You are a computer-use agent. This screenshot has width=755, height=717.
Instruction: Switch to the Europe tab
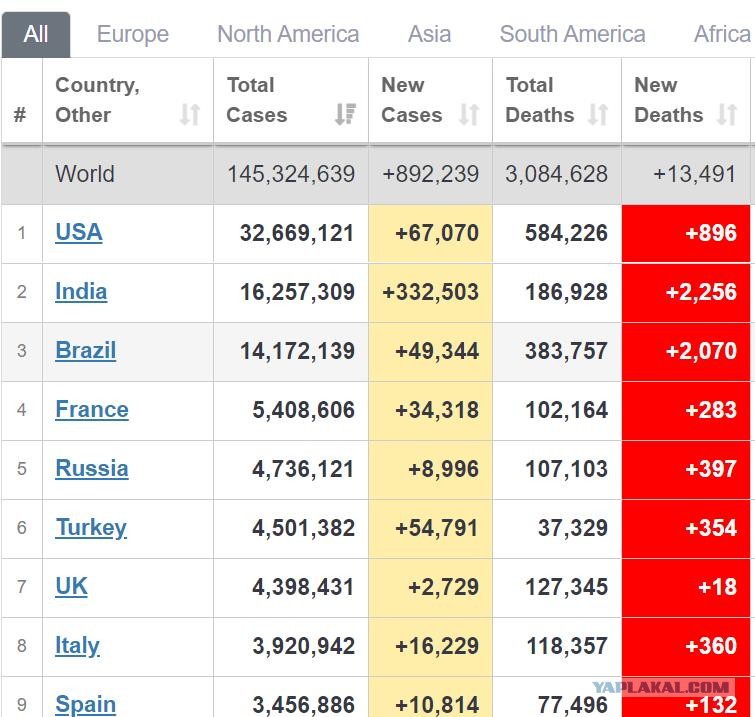(x=133, y=34)
